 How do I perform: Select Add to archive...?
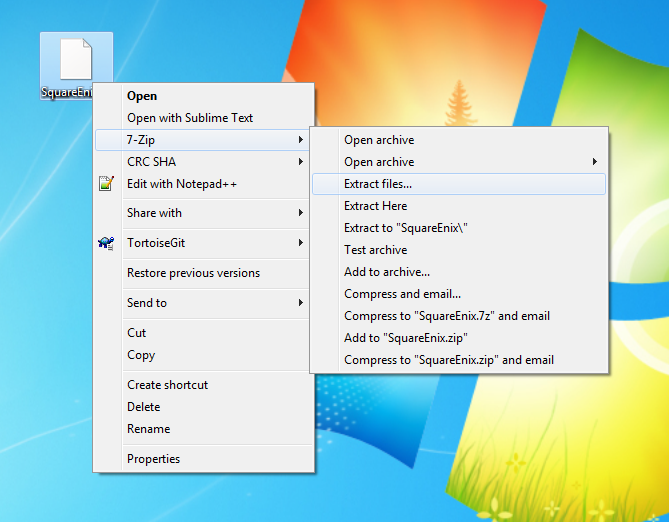click(x=459, y=272)
